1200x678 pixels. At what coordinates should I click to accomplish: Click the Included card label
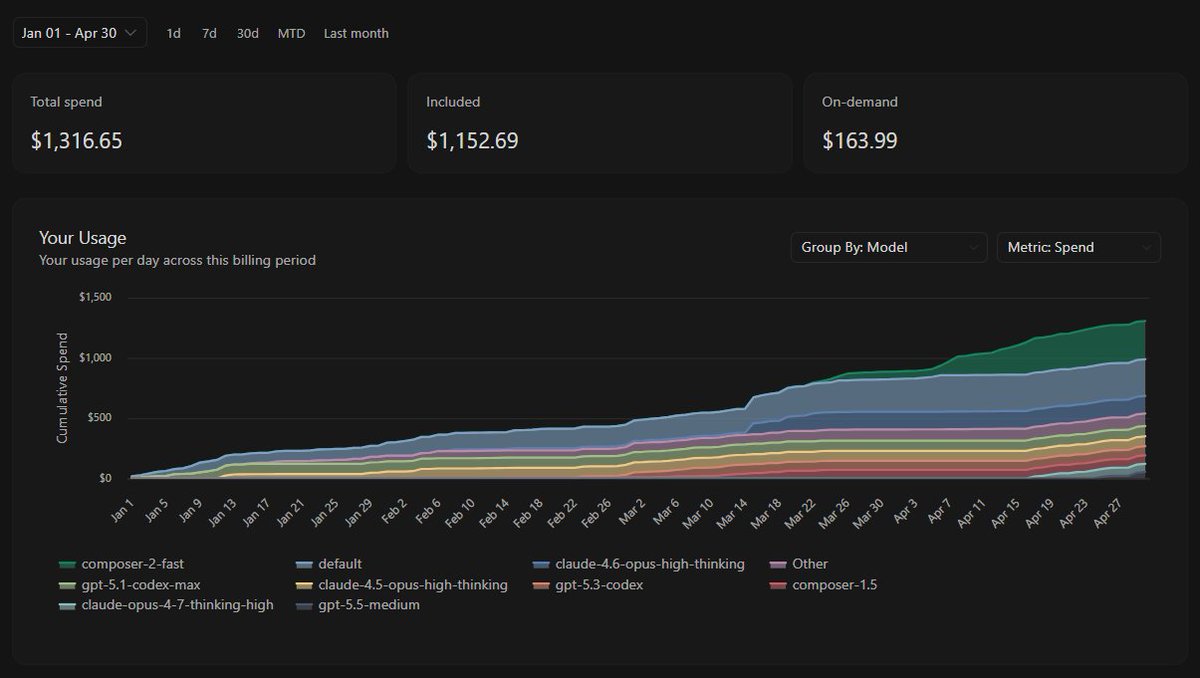(x=453, y=102)
